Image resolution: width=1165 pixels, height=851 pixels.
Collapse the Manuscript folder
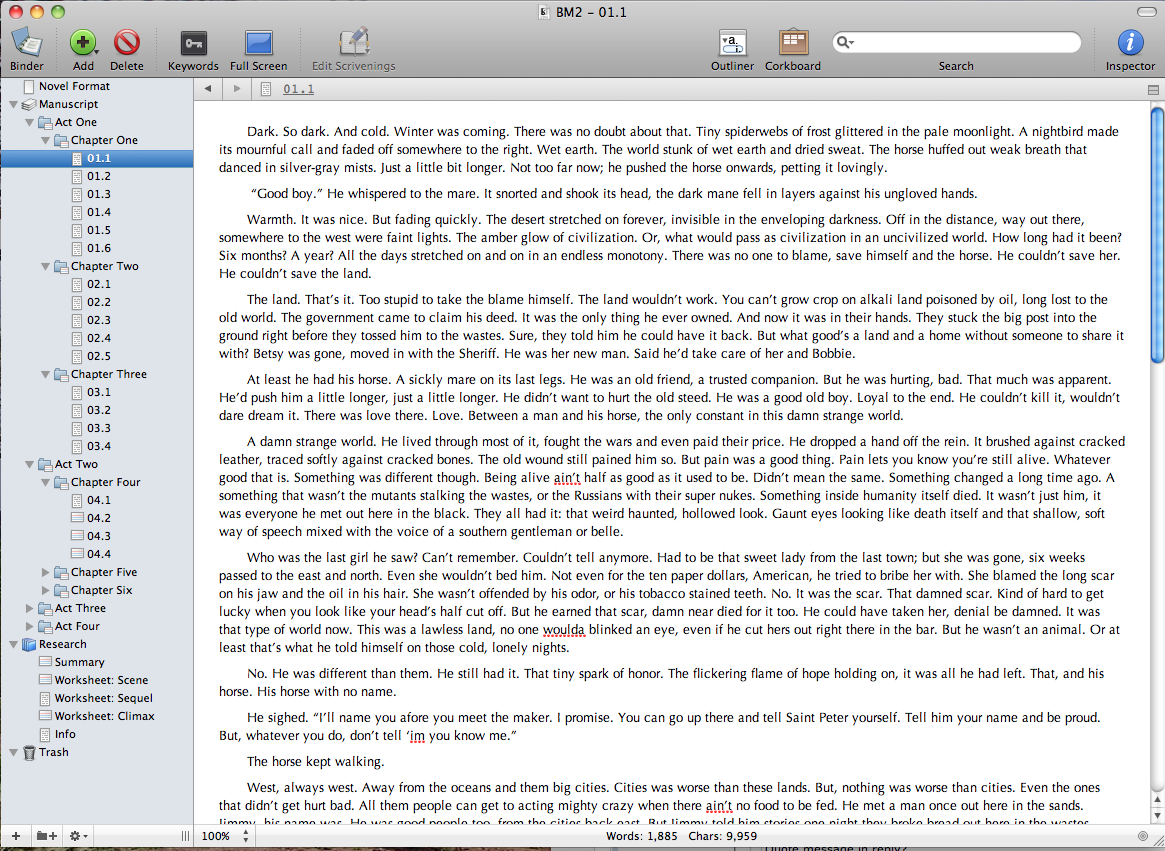tap(13, 105)
